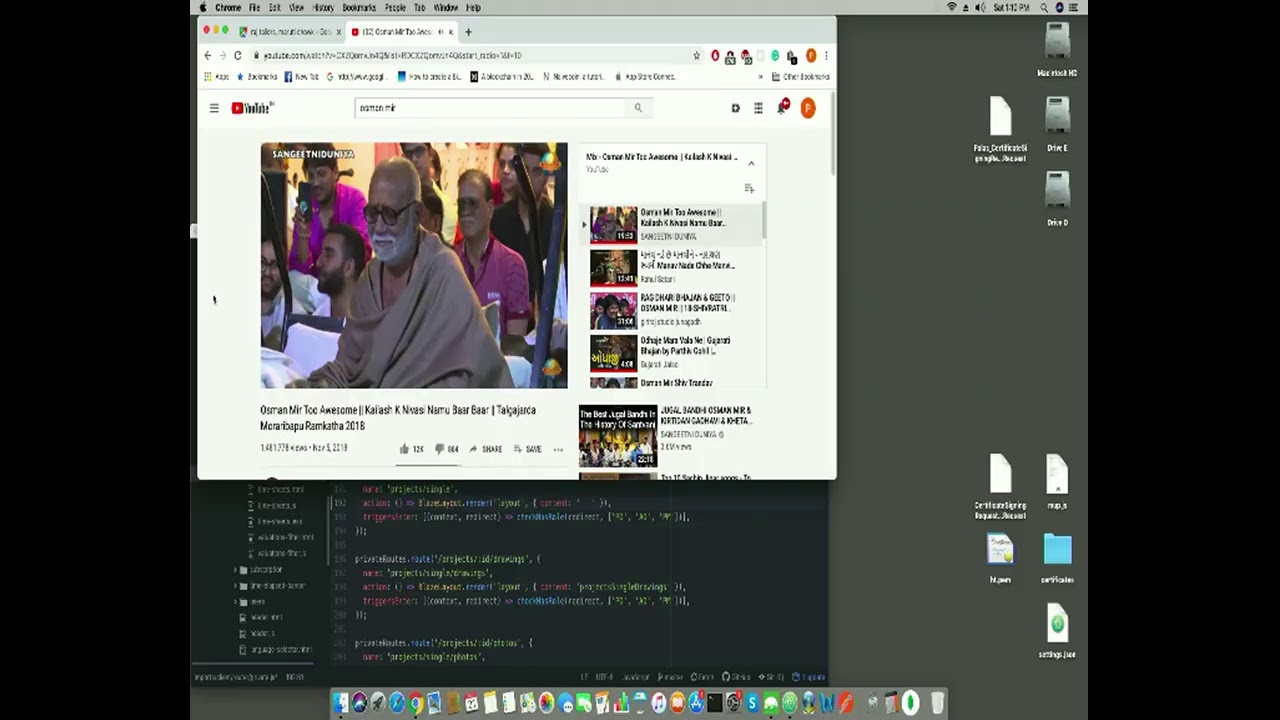Open the Bookmarks menu in menu bar
1280x720 pixels.
coord(359,7)
